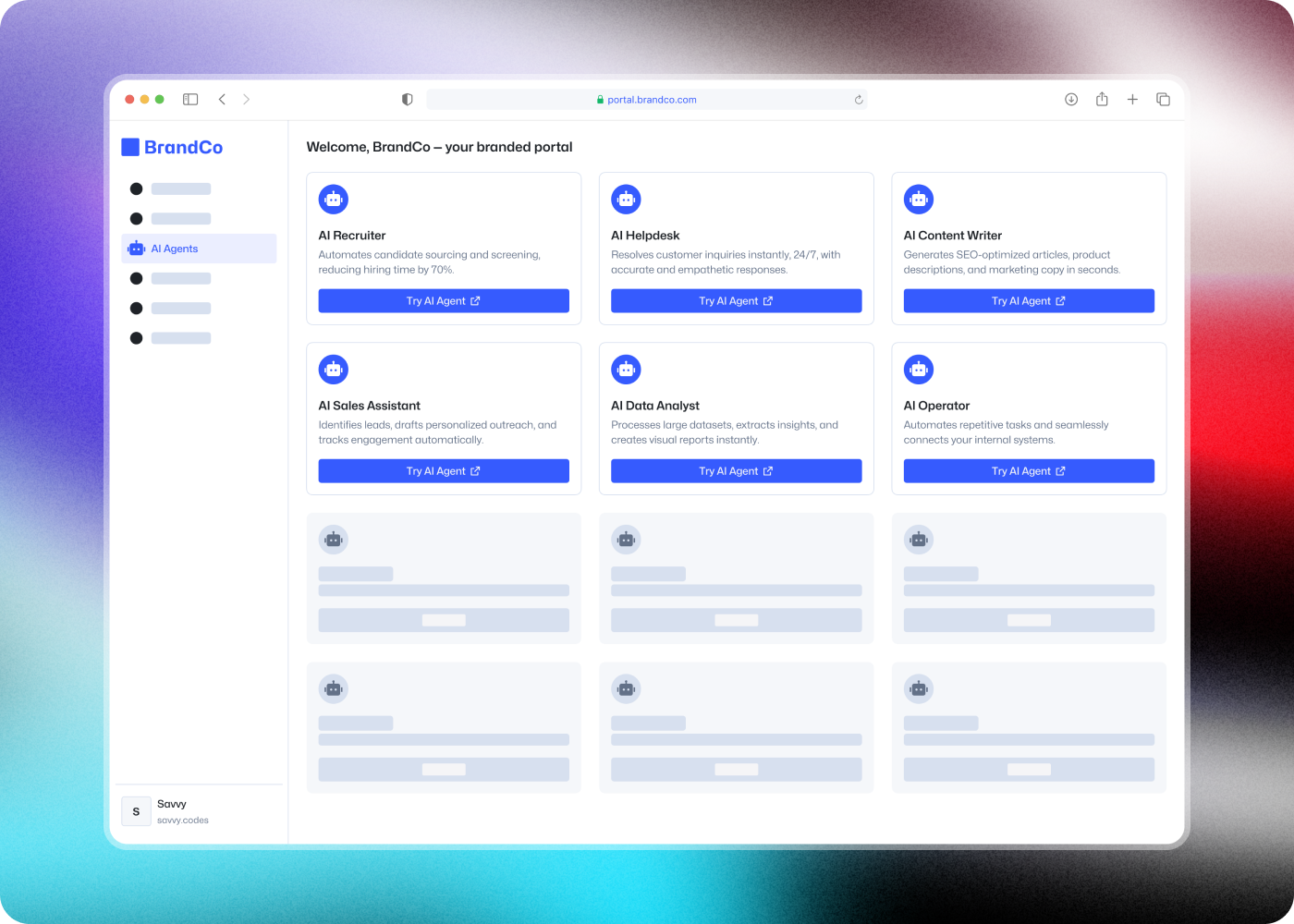Open the privacy shield icon in the toolbar
The height and width of the screenshot is (924, 1294).
pyautogui.click(x=407, y=99)
